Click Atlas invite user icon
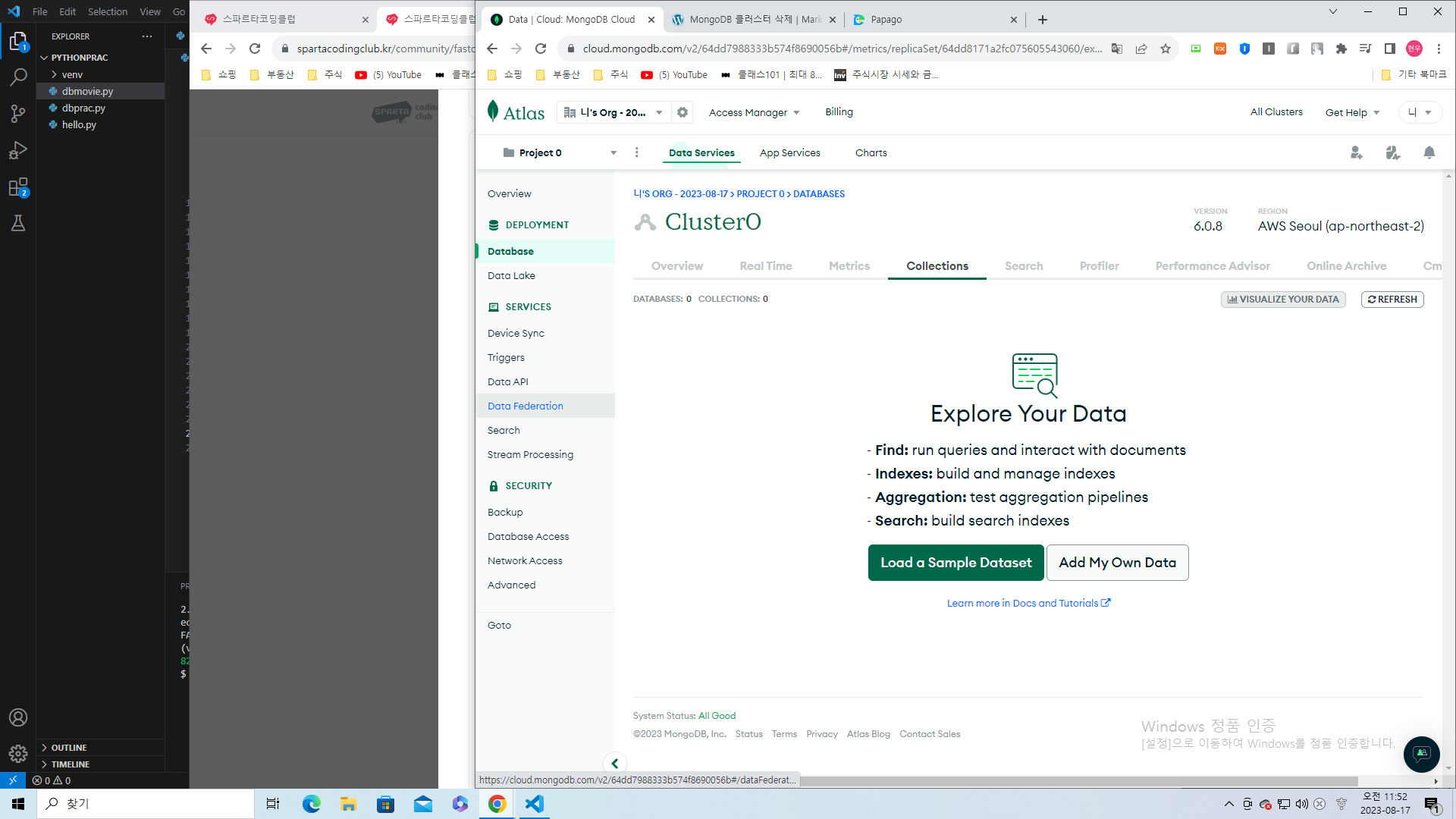Viewport: 1456px width, 819px height. point(1357,152)
